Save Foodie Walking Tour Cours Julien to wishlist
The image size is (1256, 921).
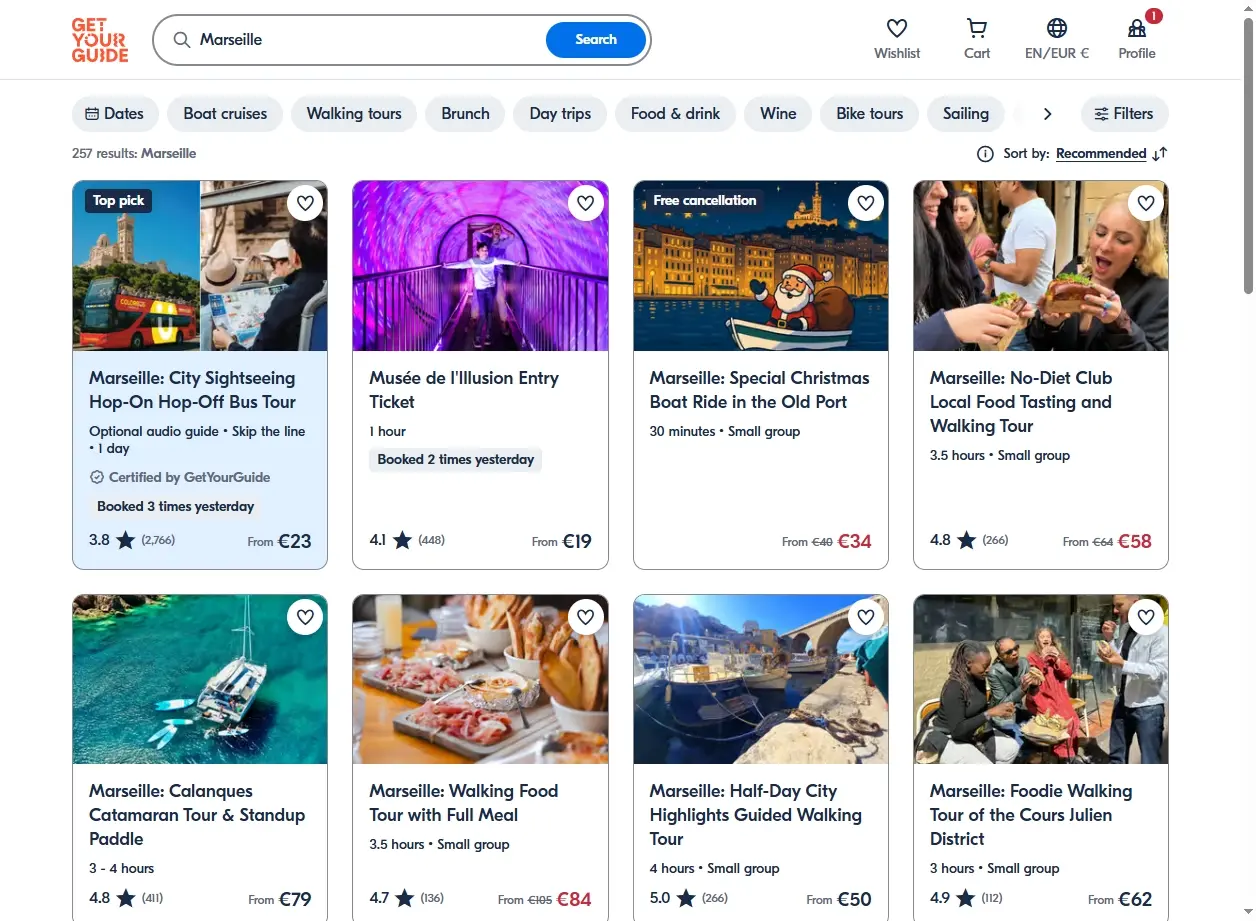tap(1146, 618)
